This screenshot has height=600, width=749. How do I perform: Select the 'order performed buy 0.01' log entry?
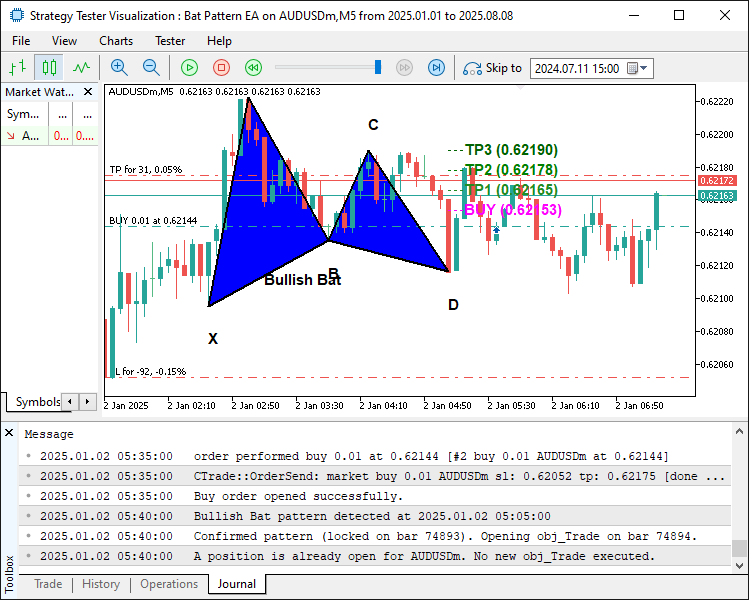pyautogui.click(x=375, y=456)
